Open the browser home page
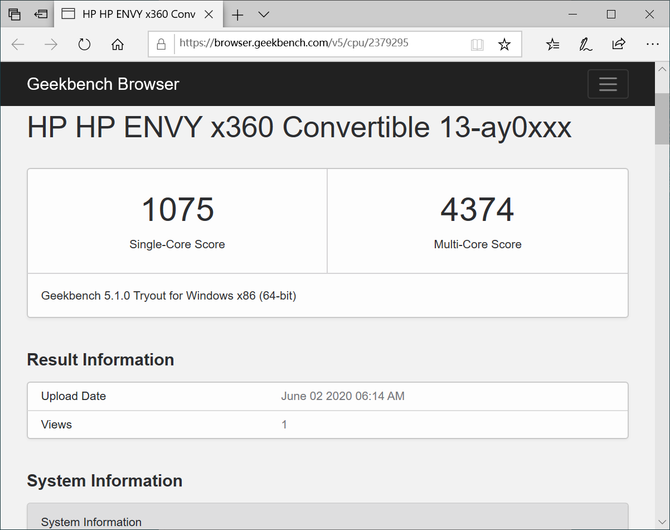 (x=118, y=44)
